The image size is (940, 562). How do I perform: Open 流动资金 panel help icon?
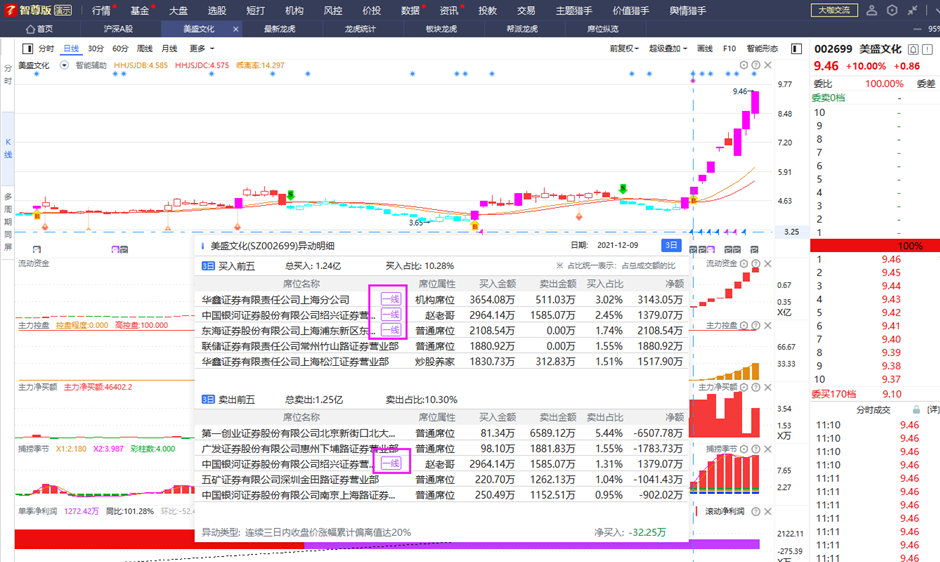[x=756, y=263]
